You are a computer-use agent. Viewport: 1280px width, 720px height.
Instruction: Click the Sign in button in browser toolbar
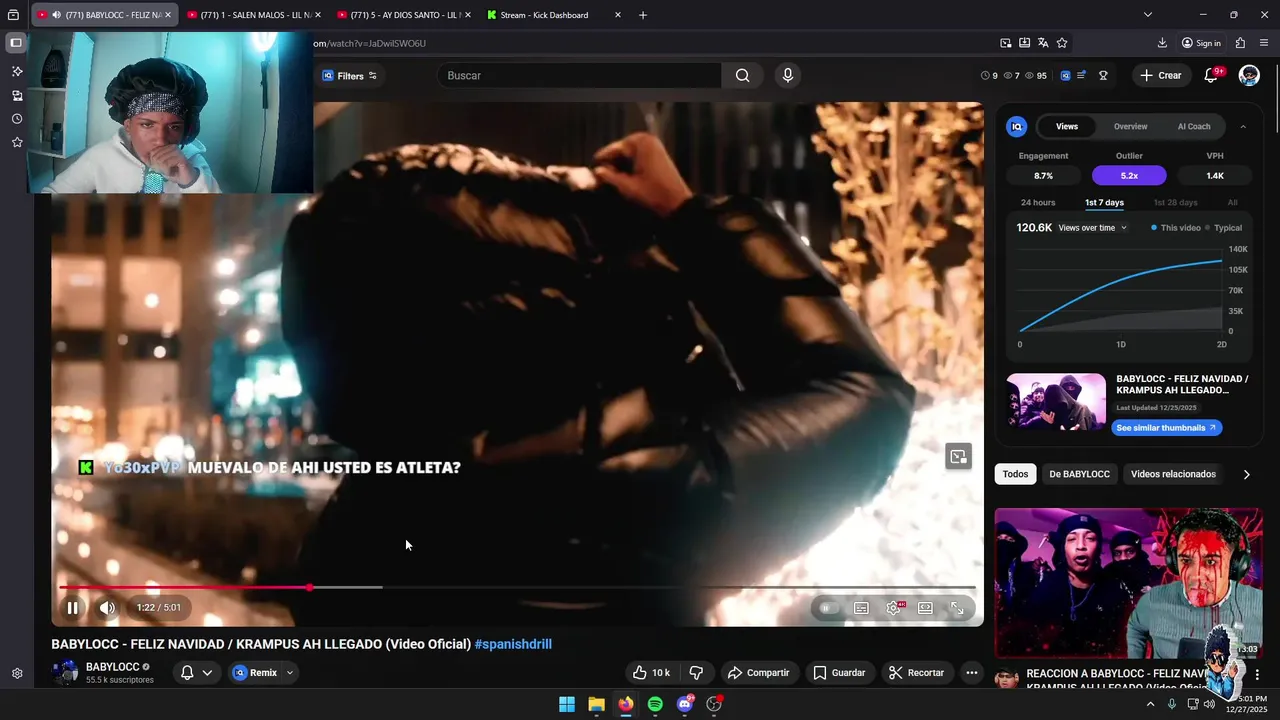click(x=1201, y=43)
